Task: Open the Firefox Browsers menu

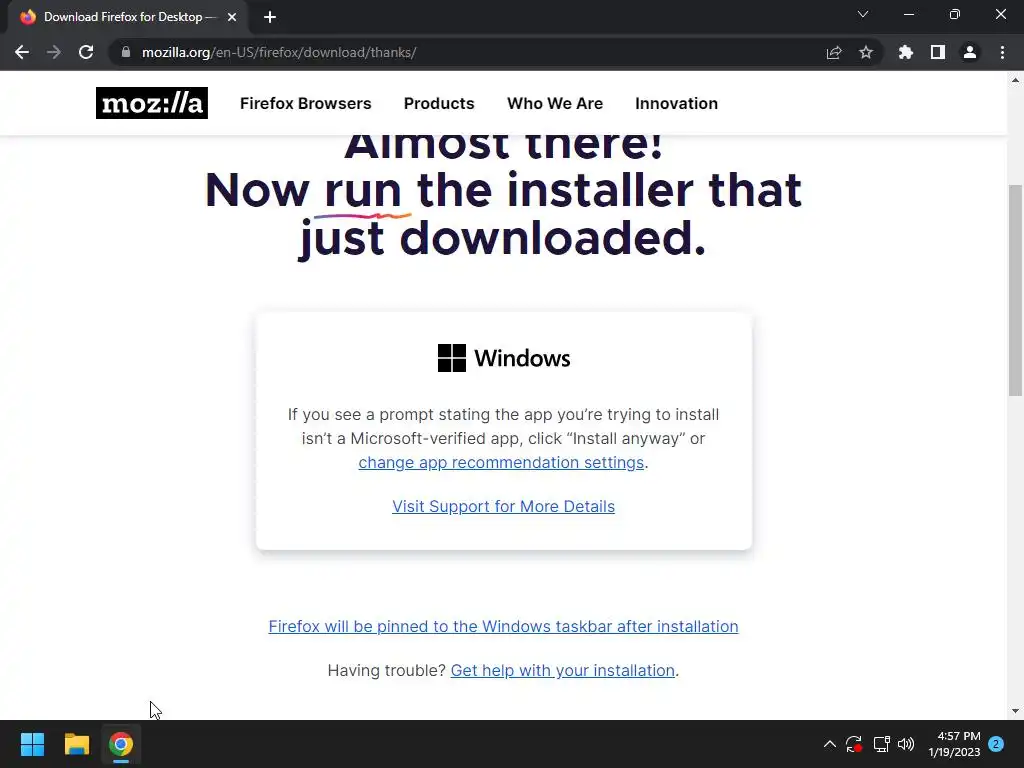Action: 306,103
